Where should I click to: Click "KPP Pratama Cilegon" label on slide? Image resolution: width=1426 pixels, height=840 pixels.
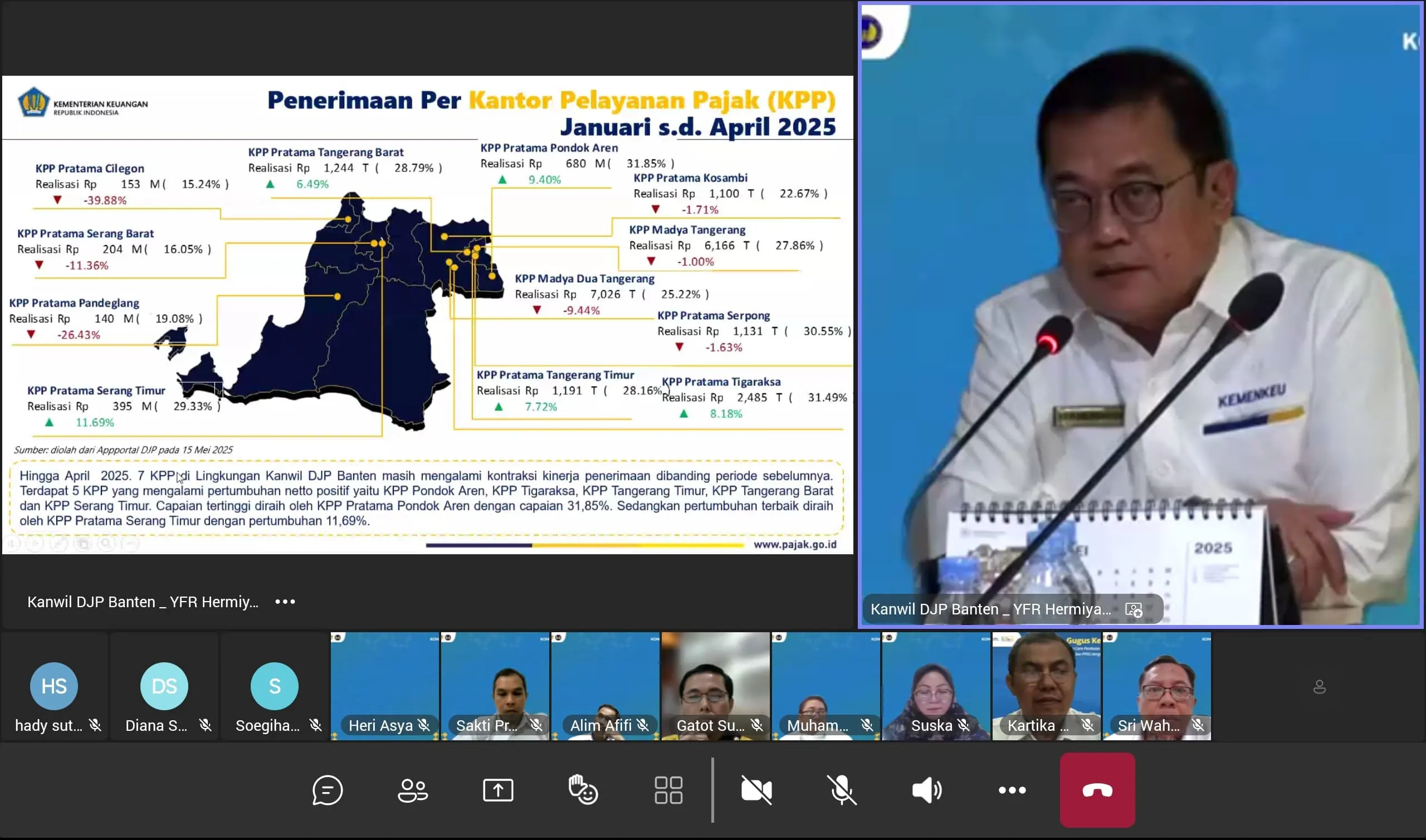coord(90,169)
